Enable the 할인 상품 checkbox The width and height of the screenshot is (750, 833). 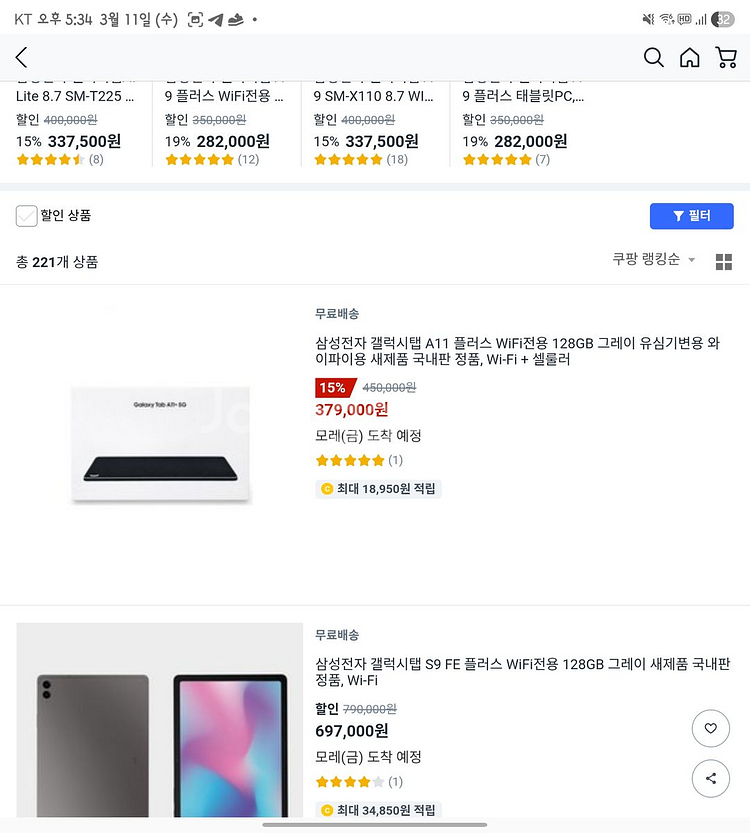[x=27, y=216]
